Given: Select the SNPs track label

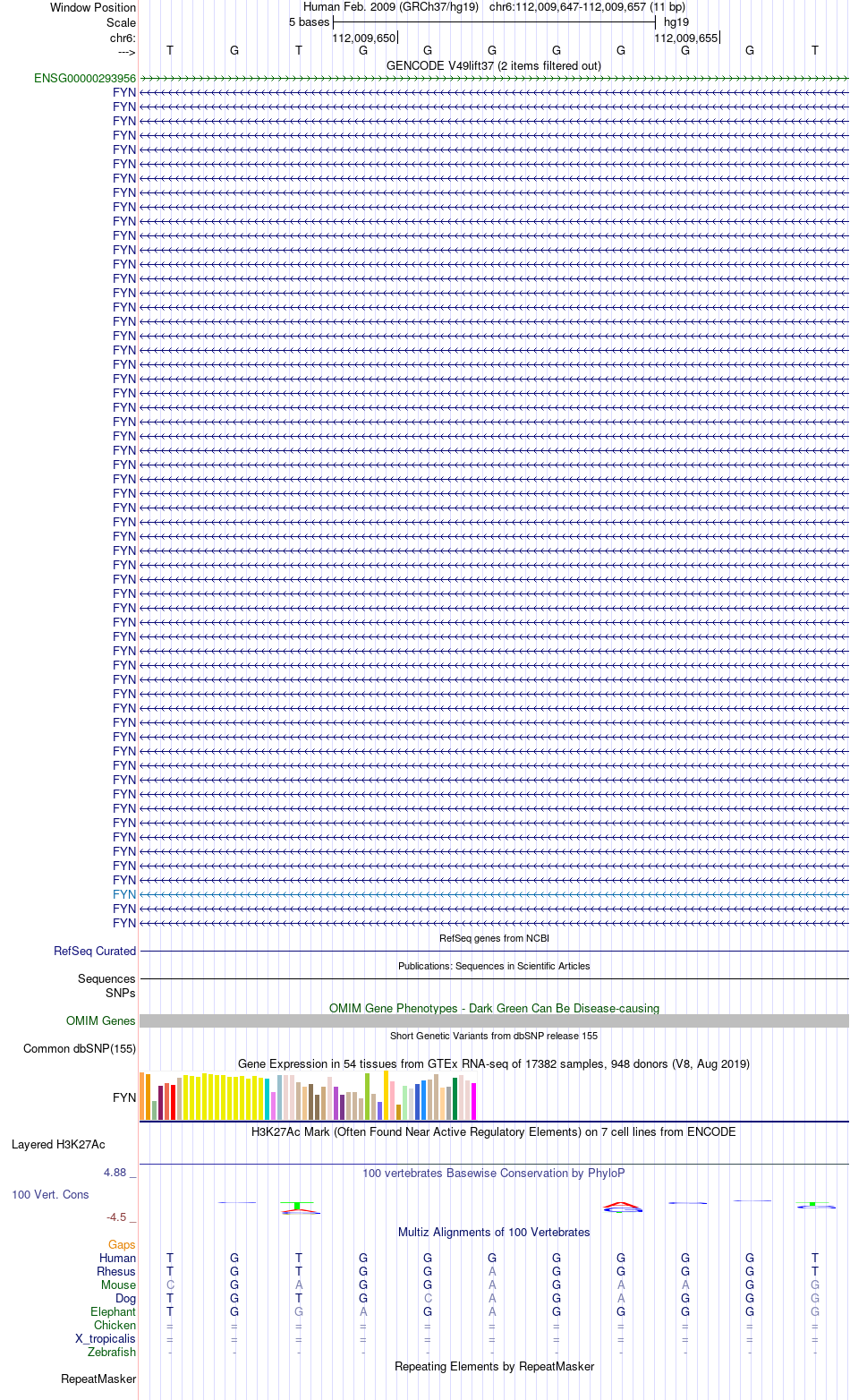Looking at the screenshot, I should (x=121, y=993).
